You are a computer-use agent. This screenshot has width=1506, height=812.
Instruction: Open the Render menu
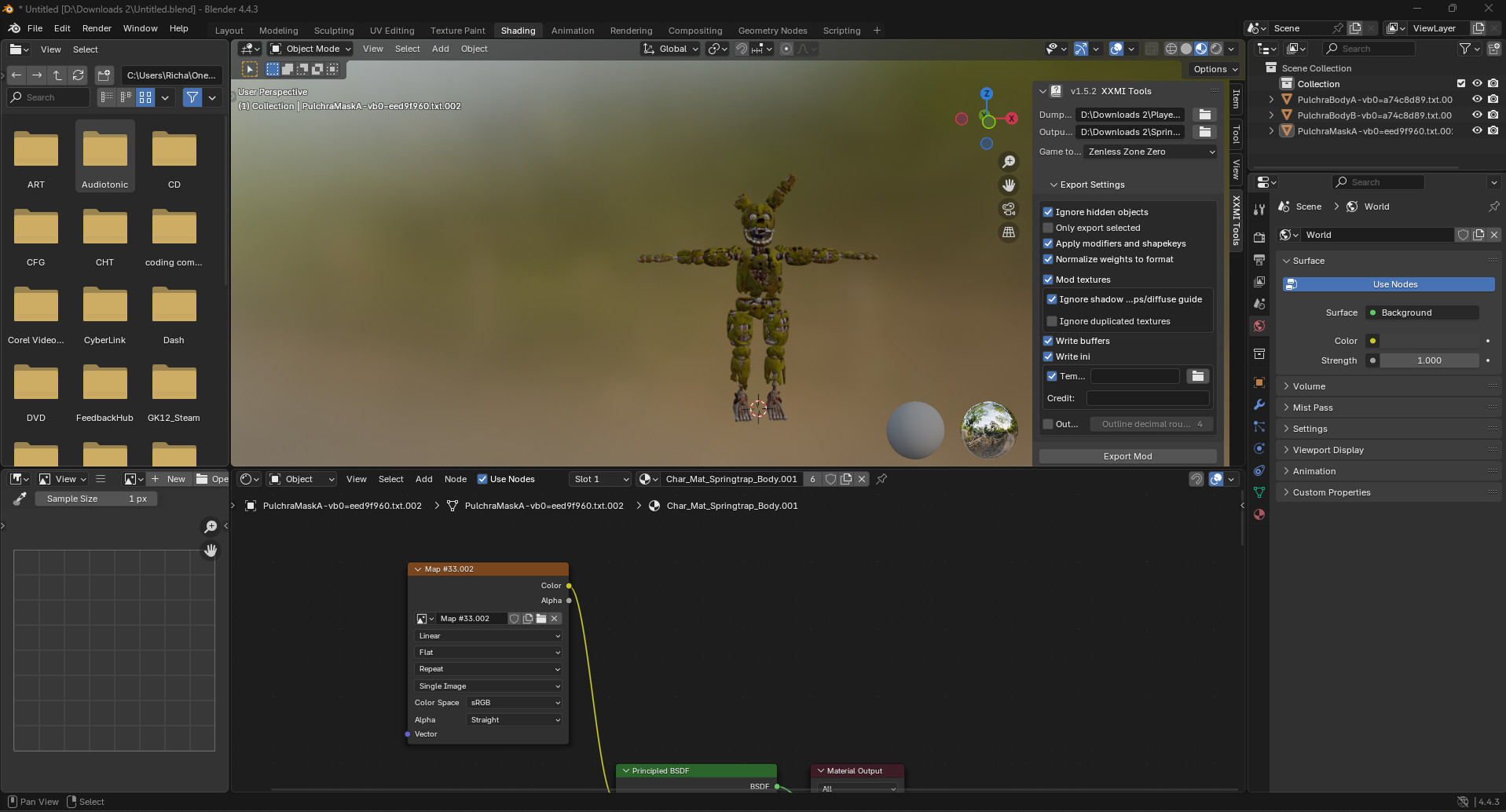[x=97, y=28]
